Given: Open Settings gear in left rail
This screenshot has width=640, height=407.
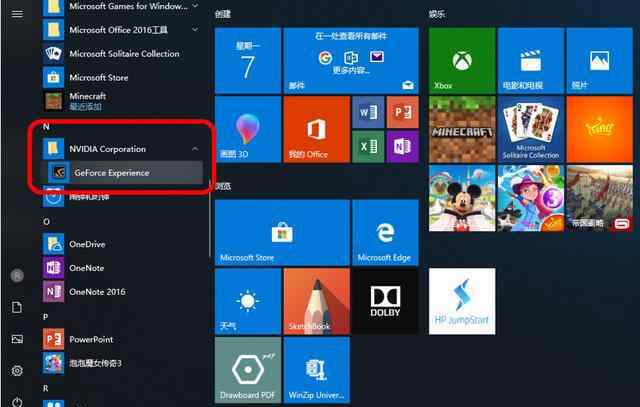Looking at the screenshot, I should pos(17,371).
